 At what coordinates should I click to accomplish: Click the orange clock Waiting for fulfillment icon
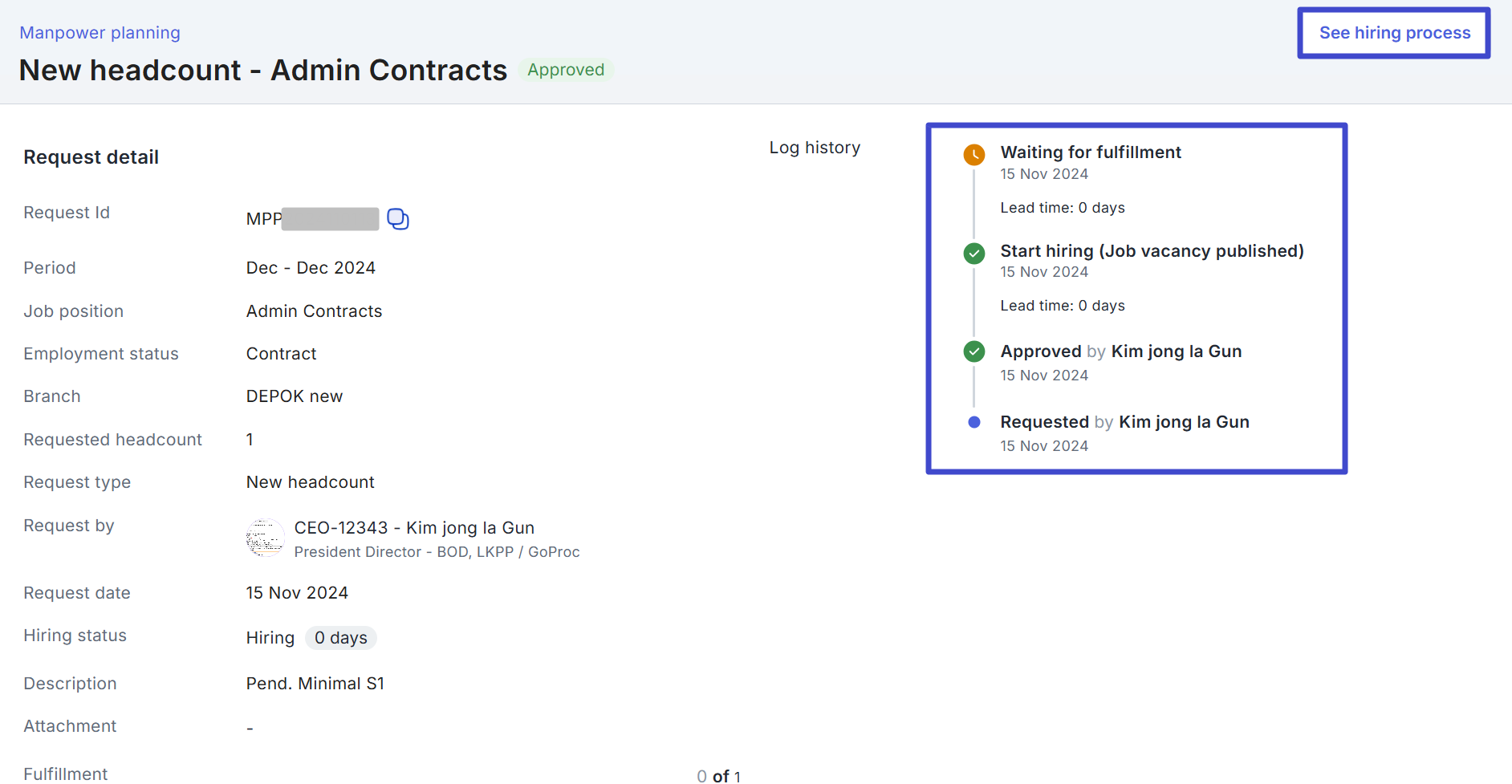point(974,155)
